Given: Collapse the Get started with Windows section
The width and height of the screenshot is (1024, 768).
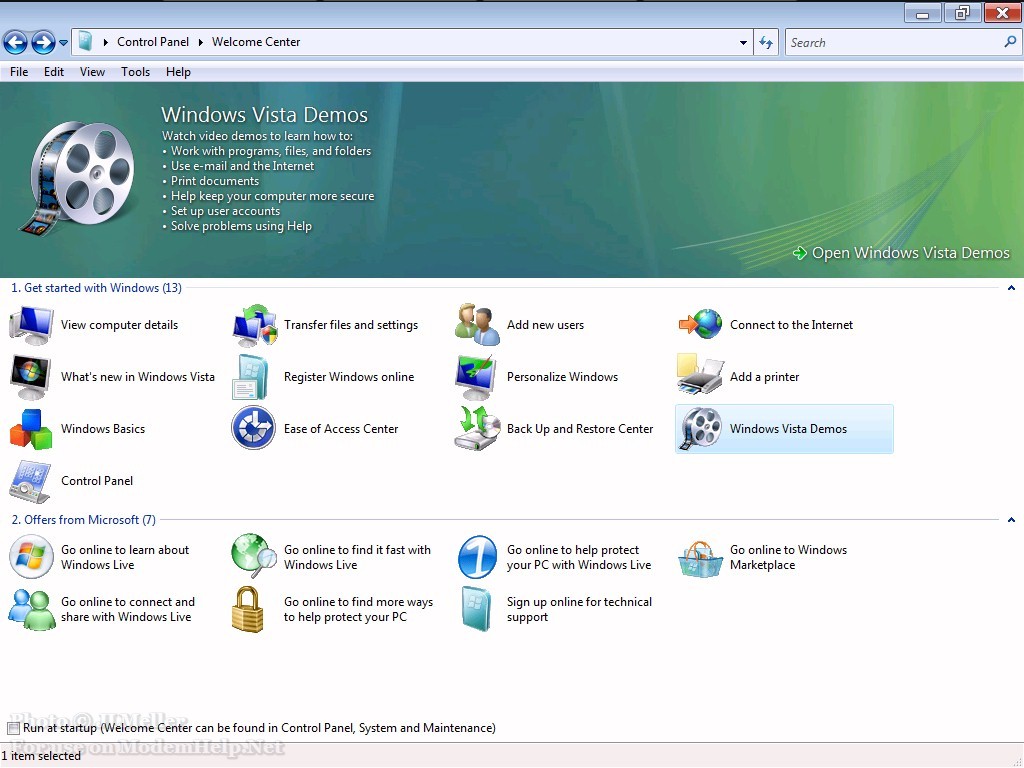Looking at the screenshot, I should pyautogui.click(x=1011, y=288).
